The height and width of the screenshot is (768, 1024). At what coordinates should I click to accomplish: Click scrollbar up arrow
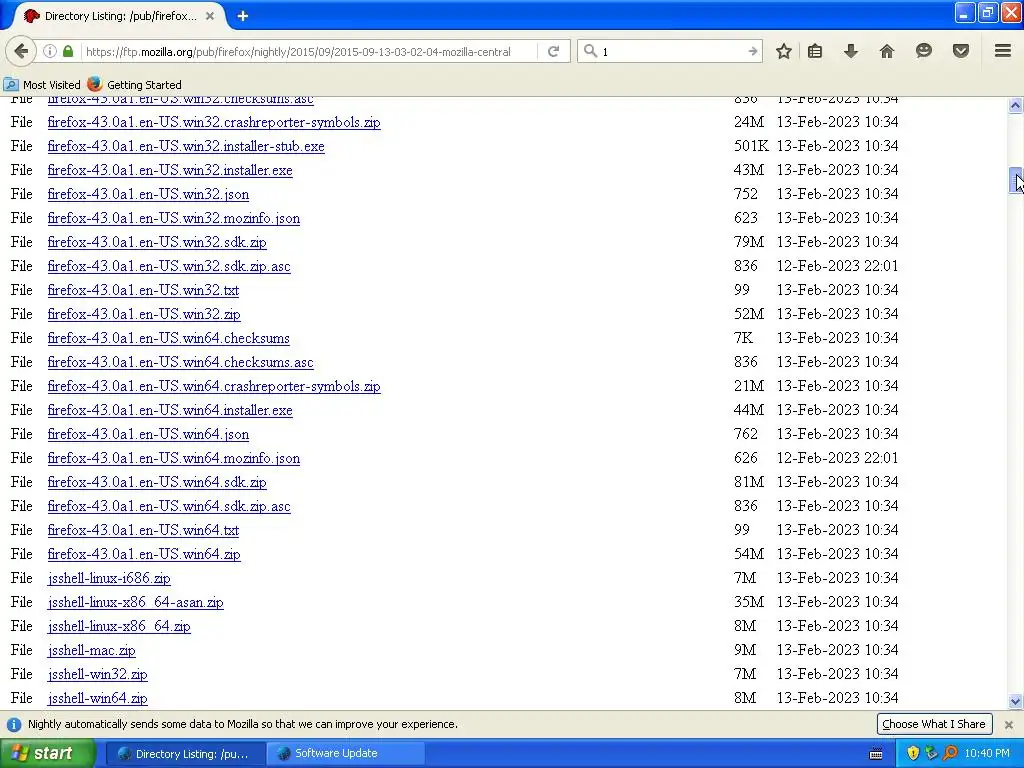click(1016, 104)
